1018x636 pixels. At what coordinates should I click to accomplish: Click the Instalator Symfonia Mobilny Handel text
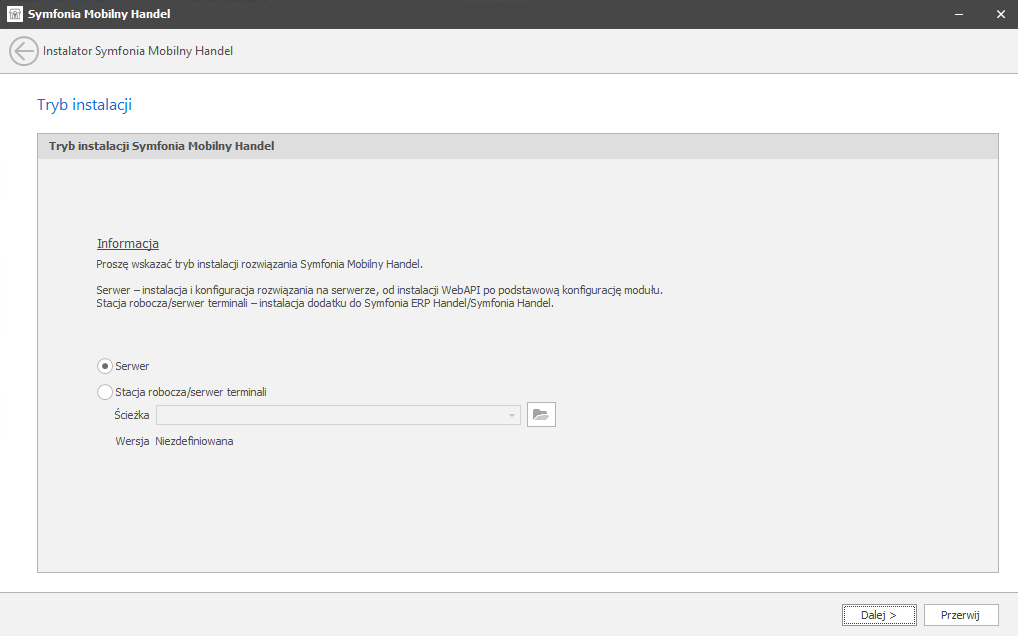(x=138, y=51)
